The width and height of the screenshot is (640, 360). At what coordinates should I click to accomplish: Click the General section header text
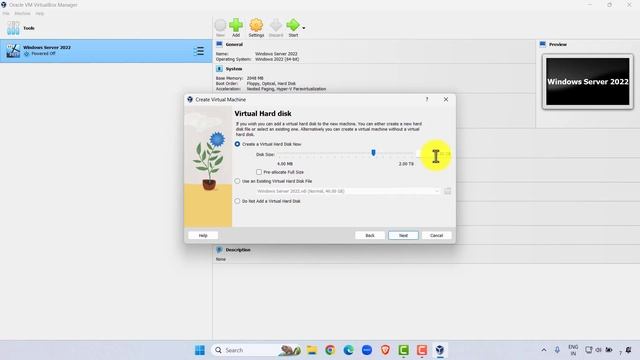(x=234, y=44)
